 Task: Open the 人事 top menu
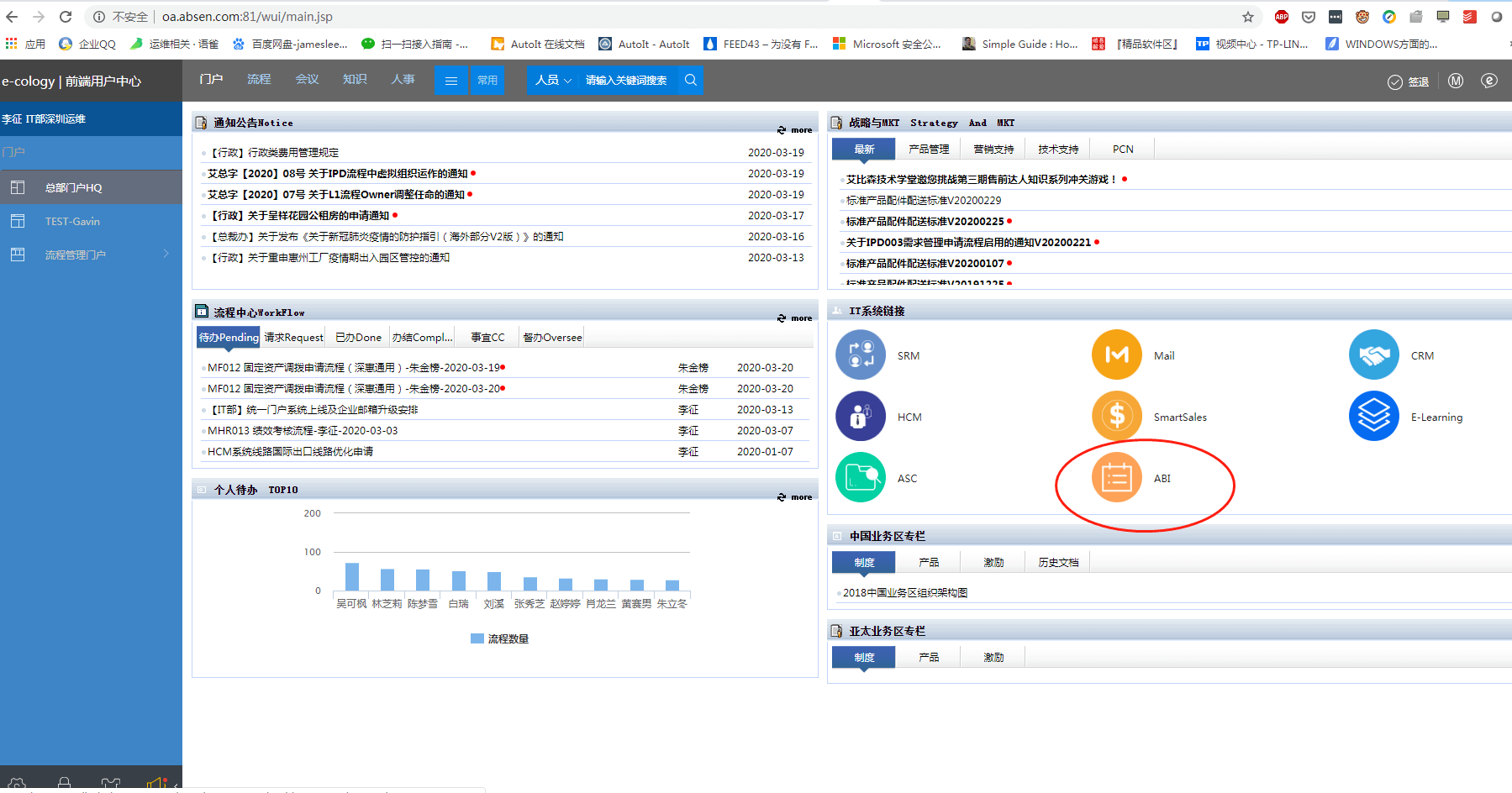point(403,79)
